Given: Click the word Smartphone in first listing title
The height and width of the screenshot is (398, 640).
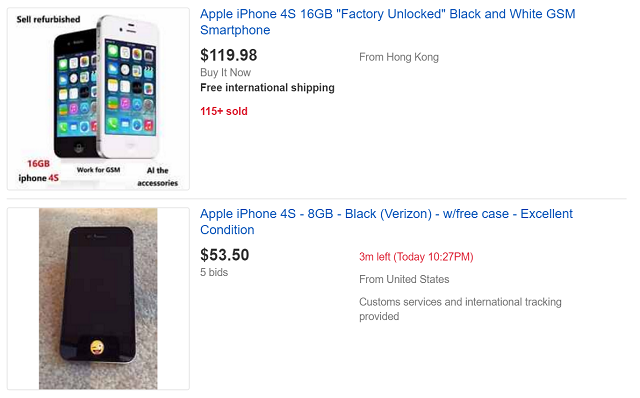Looking at the screenshot, I should pyautogui.click(x=235, y=30).
